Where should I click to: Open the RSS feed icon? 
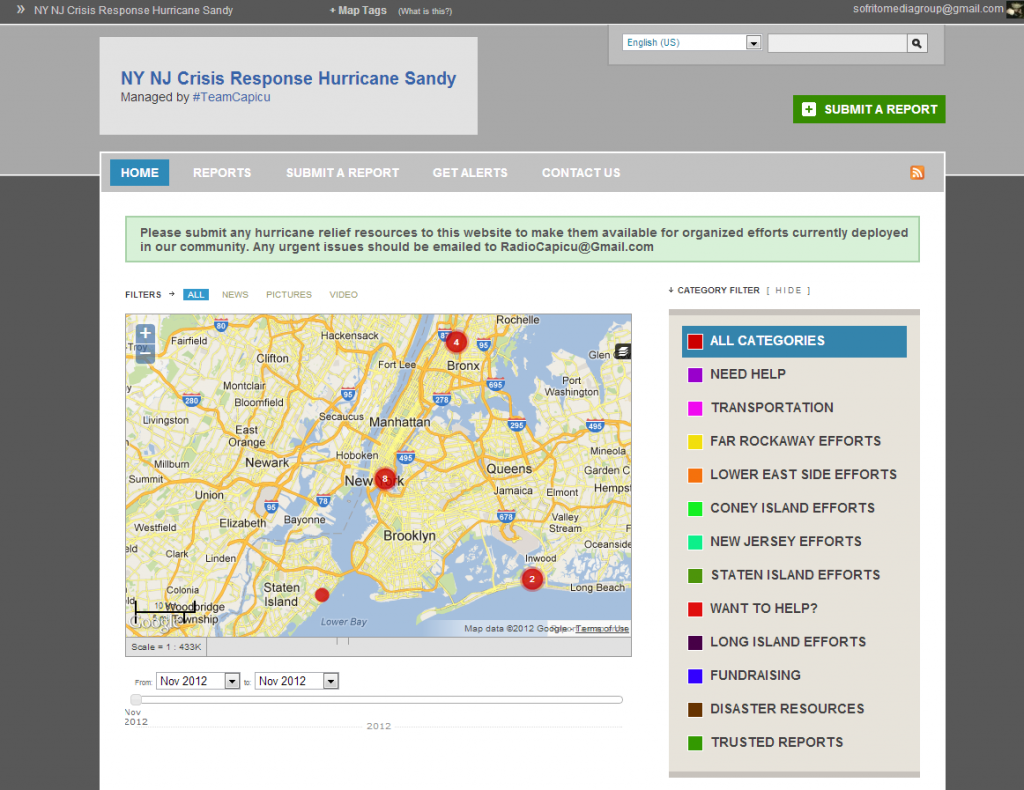coord(917,172)
